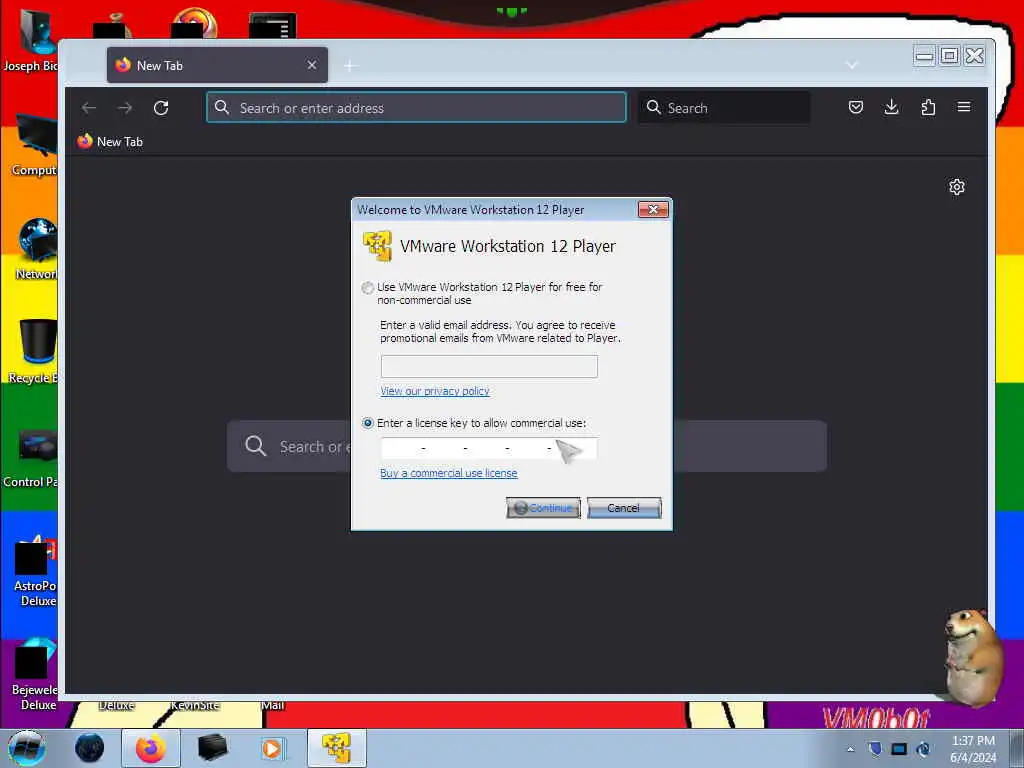Open Save to Pocket icon in Firefox
The width and height of the screenshot is (1024, 768).
point(856,107)
